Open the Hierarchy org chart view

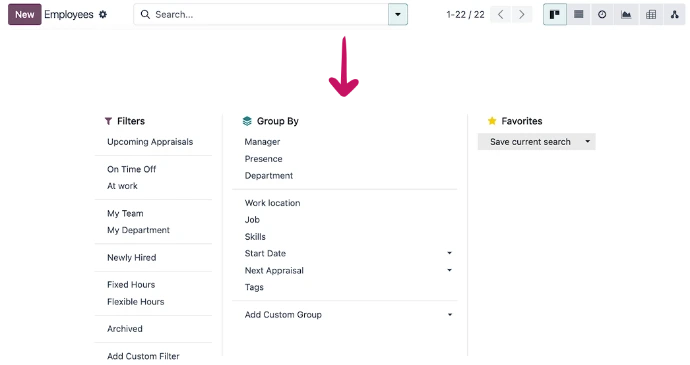(675, 15)
